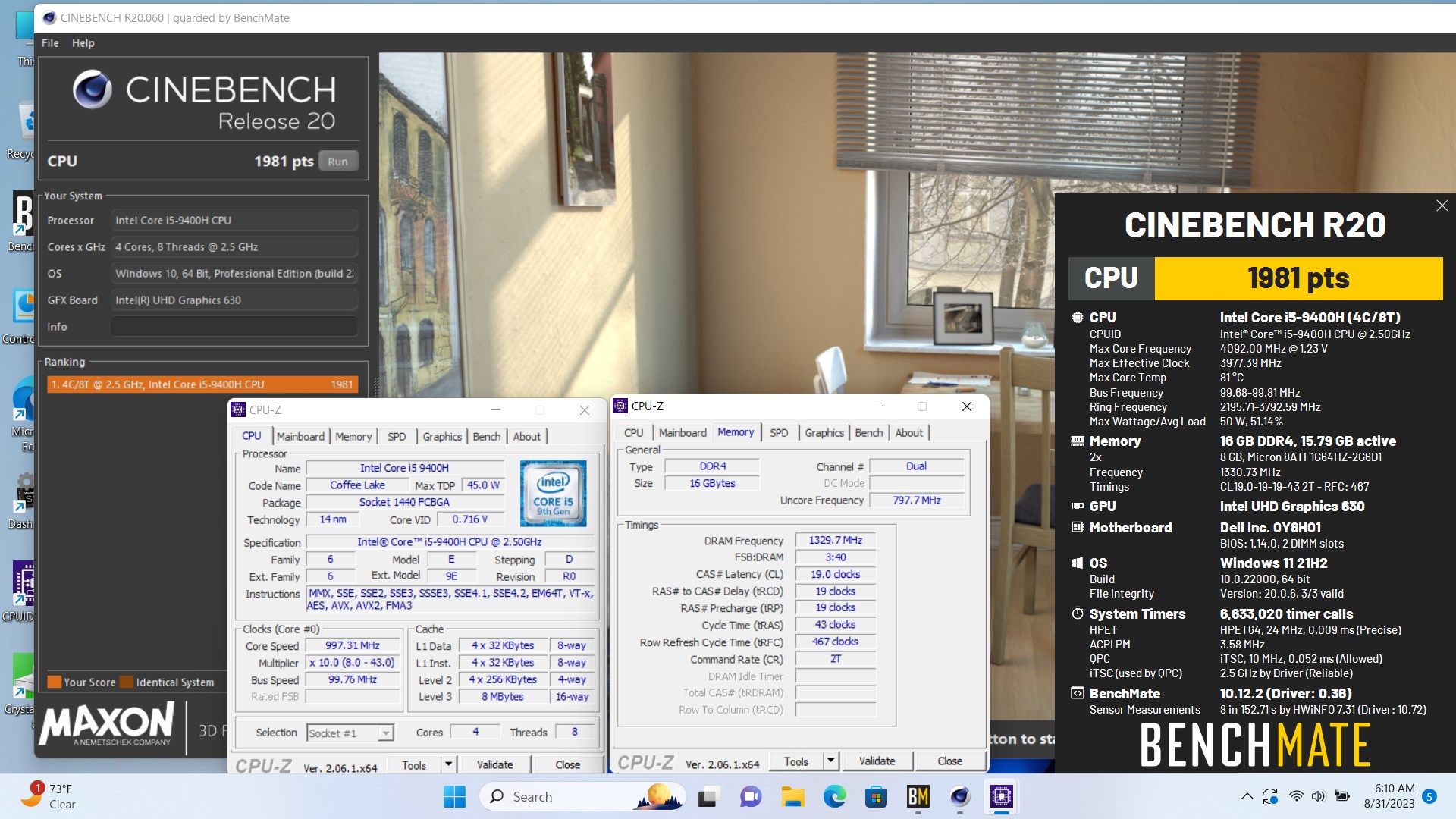Click the BenchMate System Timers clock icon
Image resolution: width=1456 pixels, height=819 pixels.
pos(1077,613)
